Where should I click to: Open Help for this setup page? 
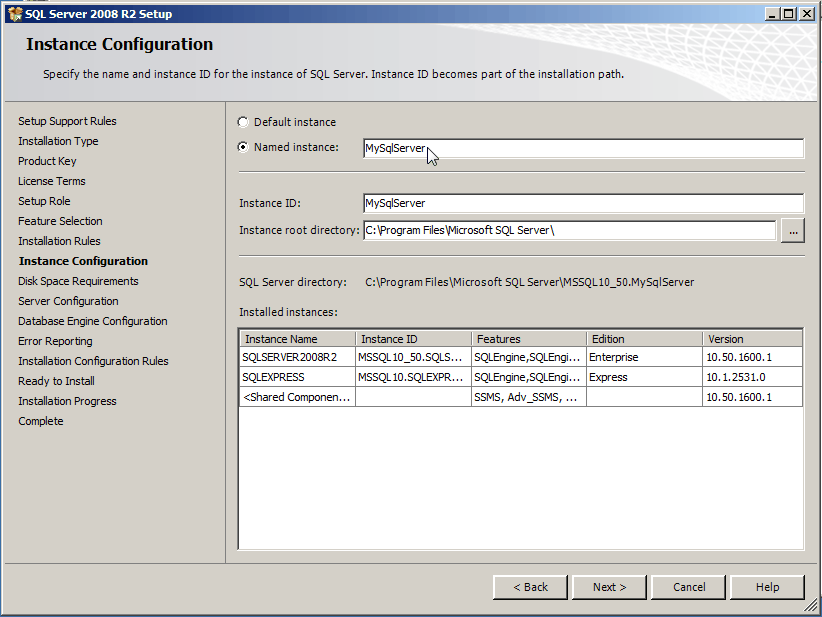click(767, 587)
